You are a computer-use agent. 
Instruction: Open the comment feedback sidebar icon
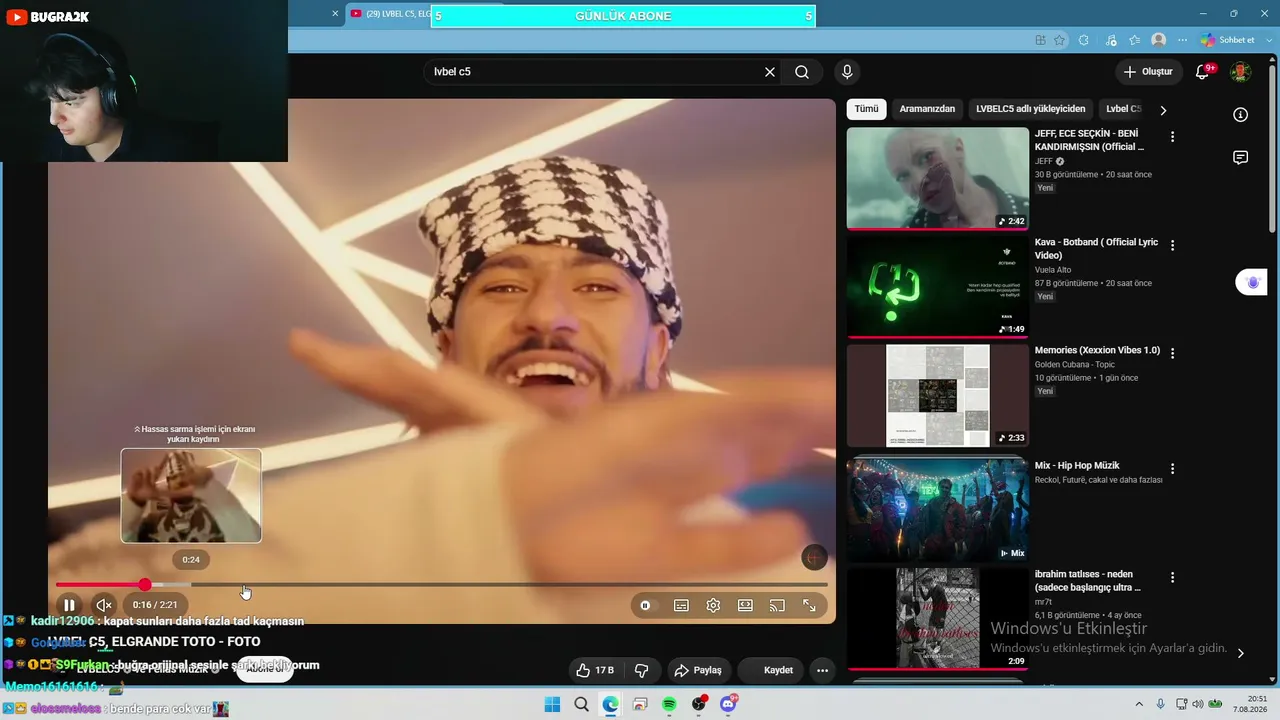[1241, 158]
